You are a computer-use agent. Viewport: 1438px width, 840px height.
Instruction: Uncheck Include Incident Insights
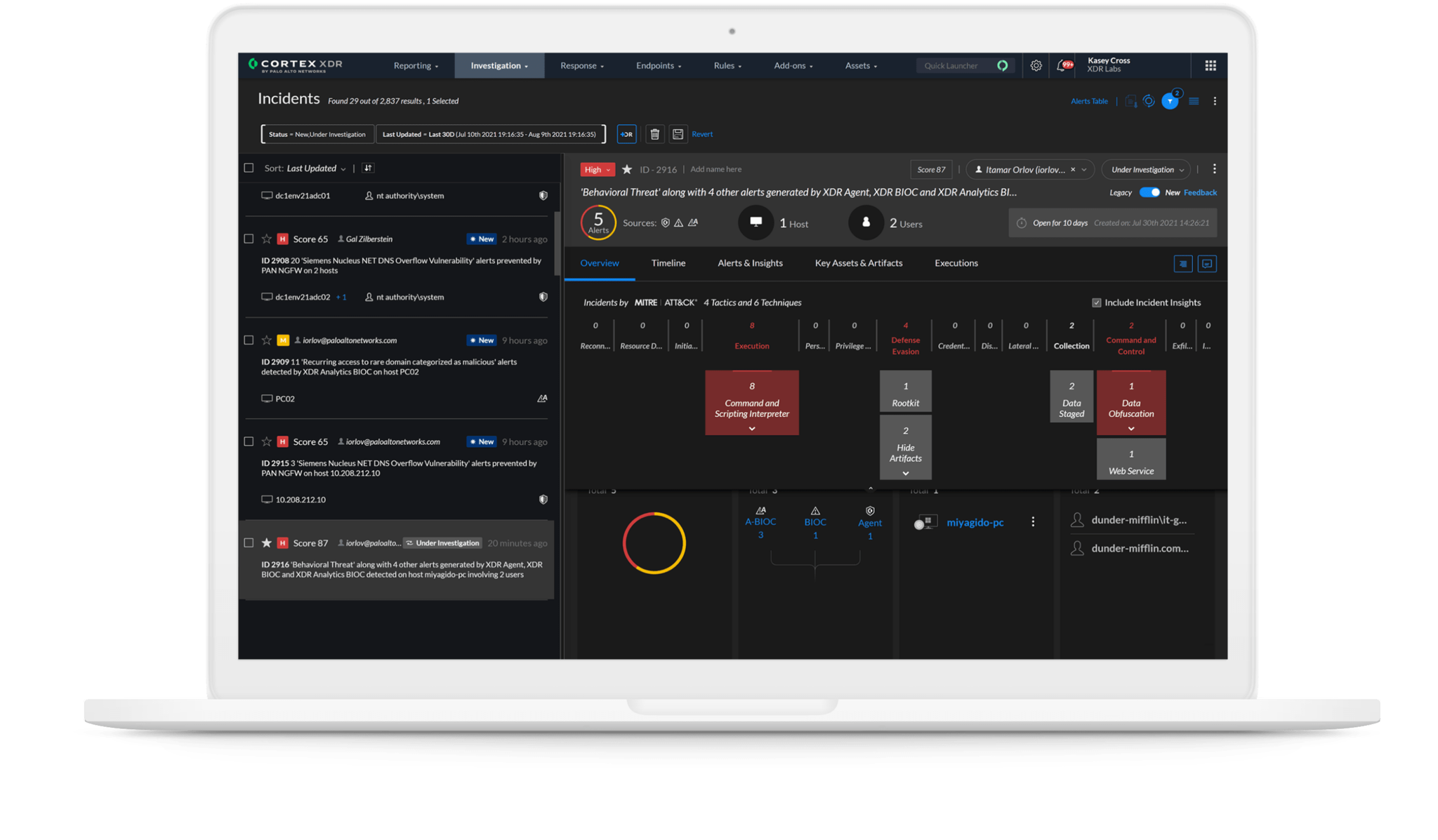pyautogui.click(x=1096, y=302)
